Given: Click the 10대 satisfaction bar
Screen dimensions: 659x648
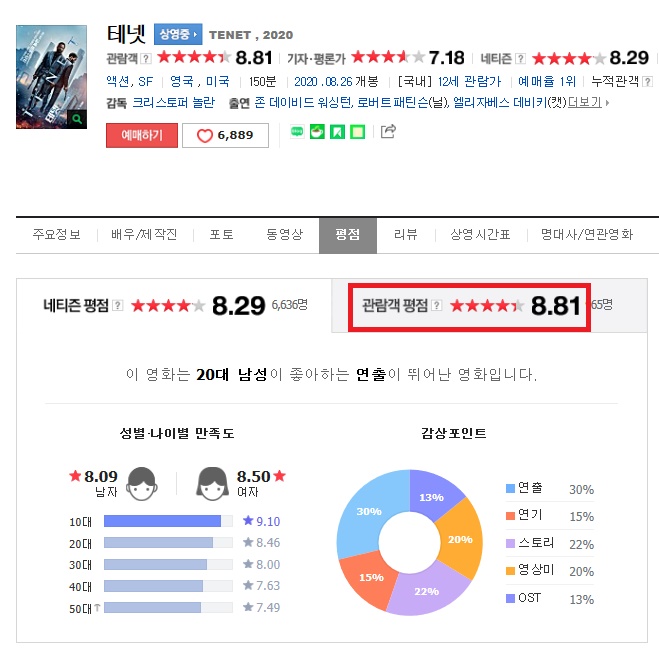Looking at the screenshot, I should pos(168,521).
